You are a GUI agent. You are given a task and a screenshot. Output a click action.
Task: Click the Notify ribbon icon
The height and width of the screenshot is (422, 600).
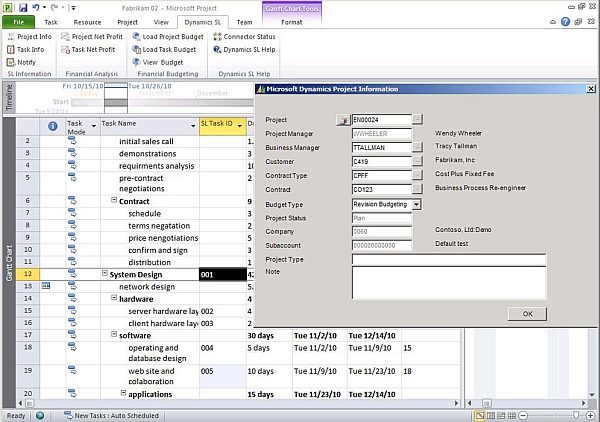point(10,61)
